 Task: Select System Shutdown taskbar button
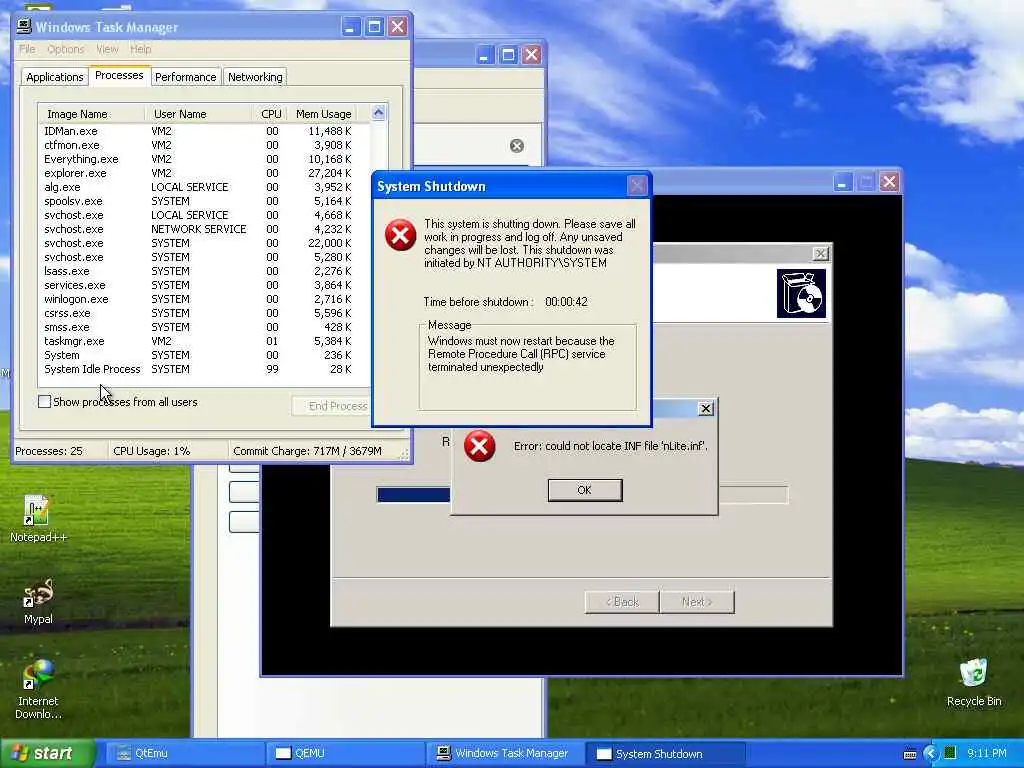pos(663,754)
